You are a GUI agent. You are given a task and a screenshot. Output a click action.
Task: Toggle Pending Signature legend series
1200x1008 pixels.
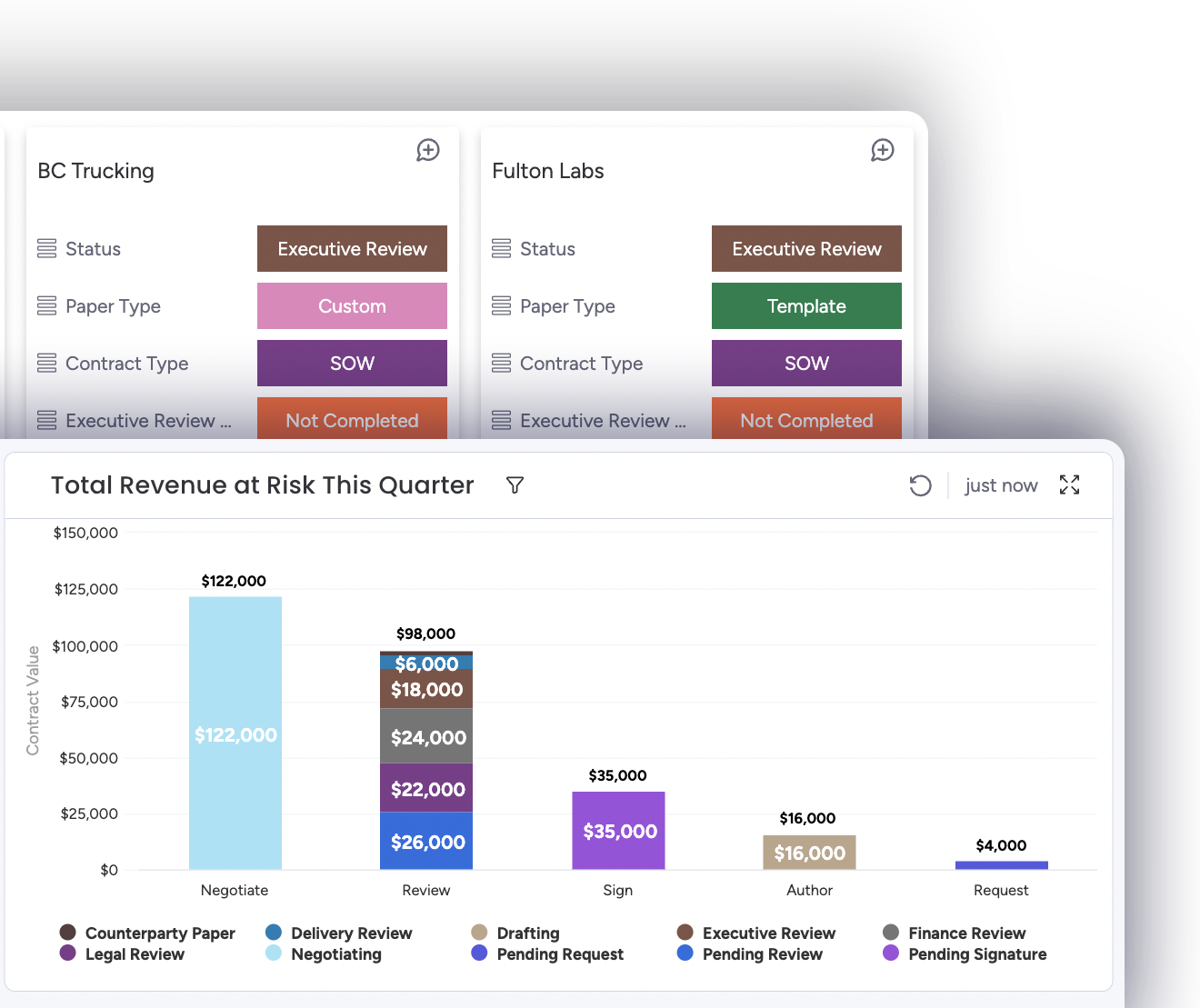point(965,954)
